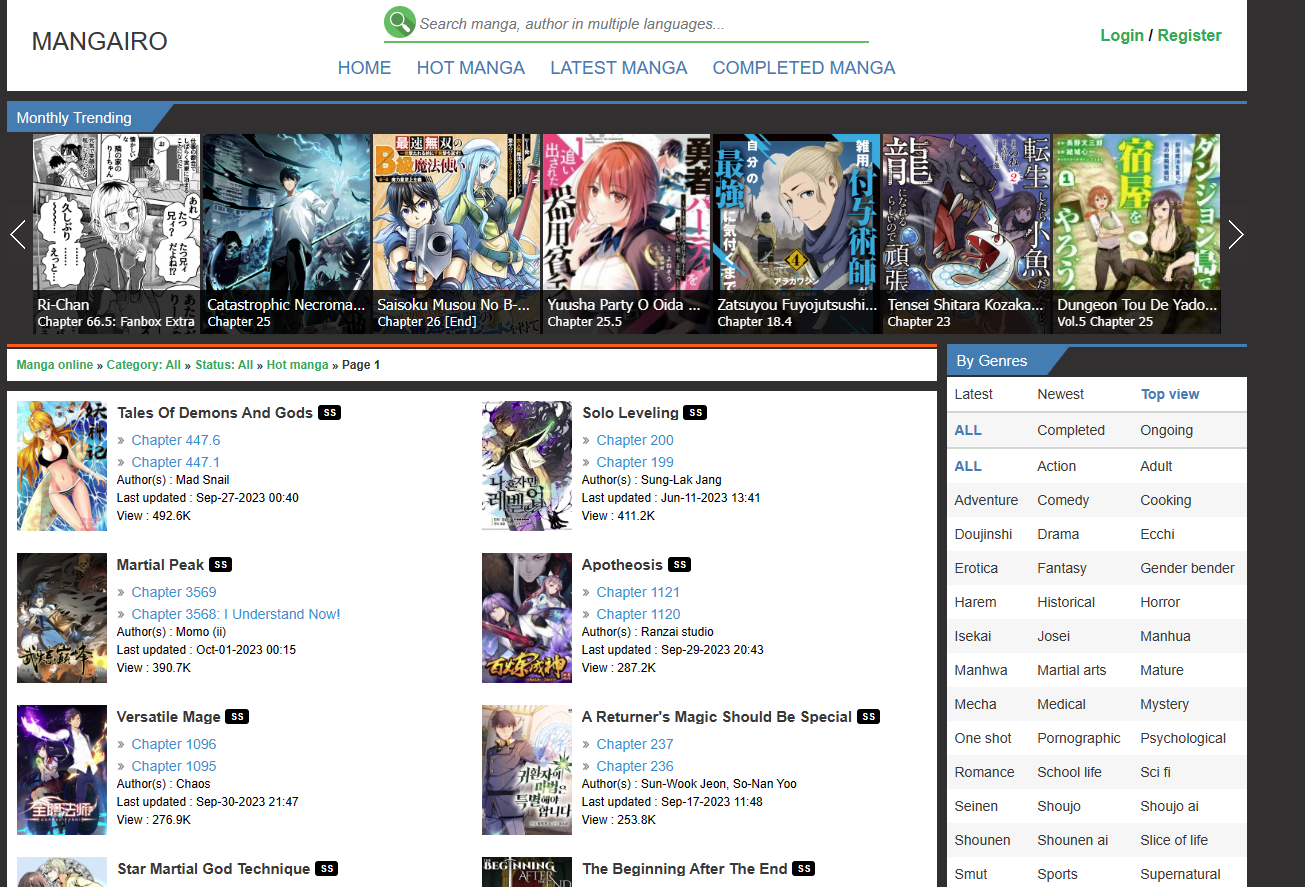Click the Login link

[1122, 35]
